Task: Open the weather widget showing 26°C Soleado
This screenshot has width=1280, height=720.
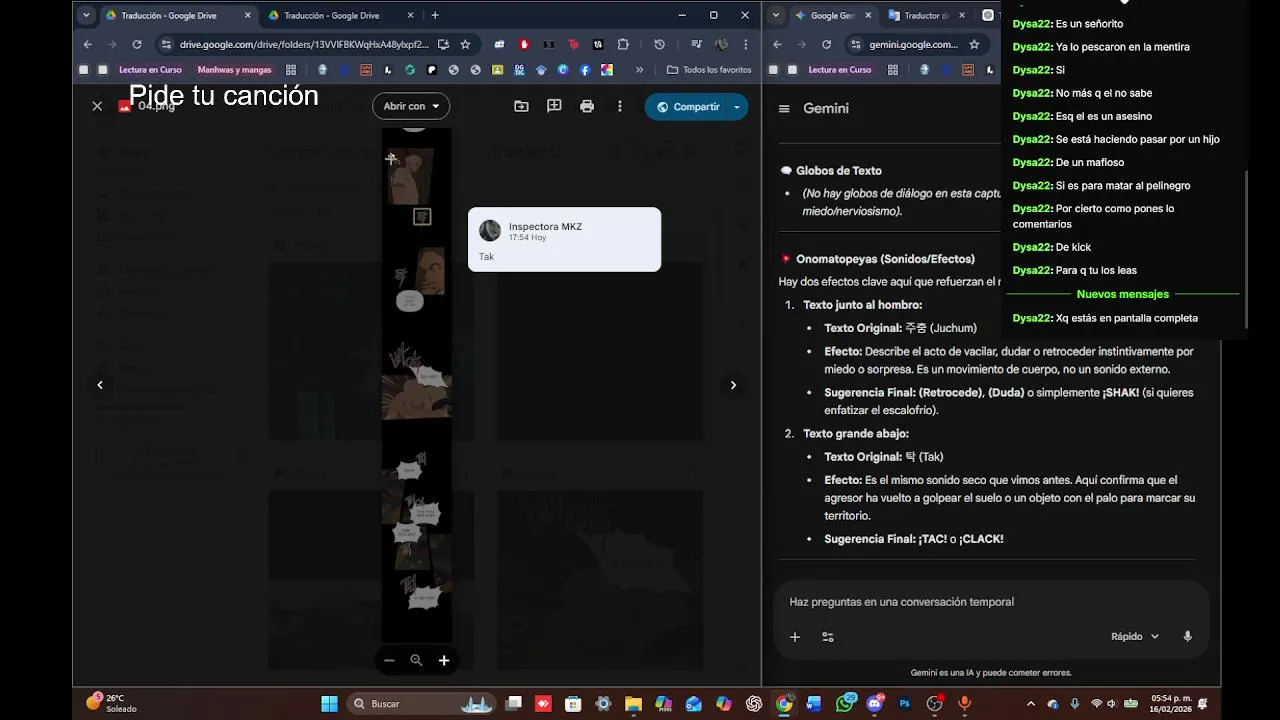Action: (x=111, y=704)
